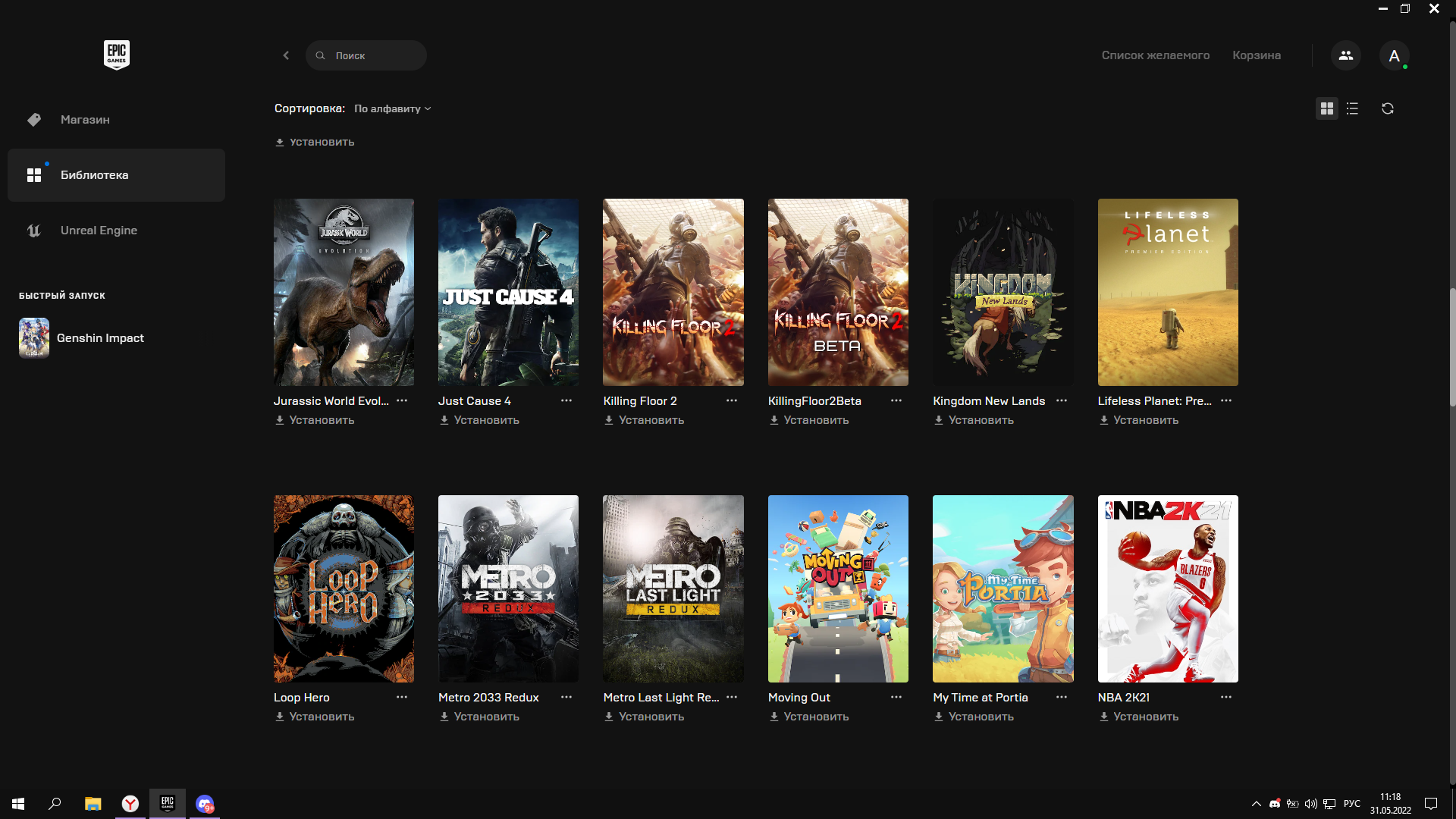Install Metro Last Light Redux
1456x819 pixels.
coord(644,717)
